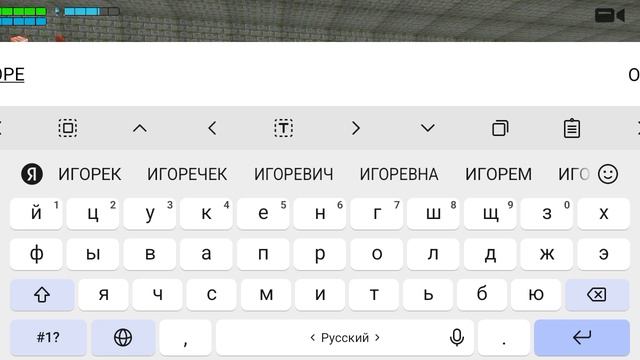
Task: Tap the е key
Action: pyautogui.click(x=263, y=213)
